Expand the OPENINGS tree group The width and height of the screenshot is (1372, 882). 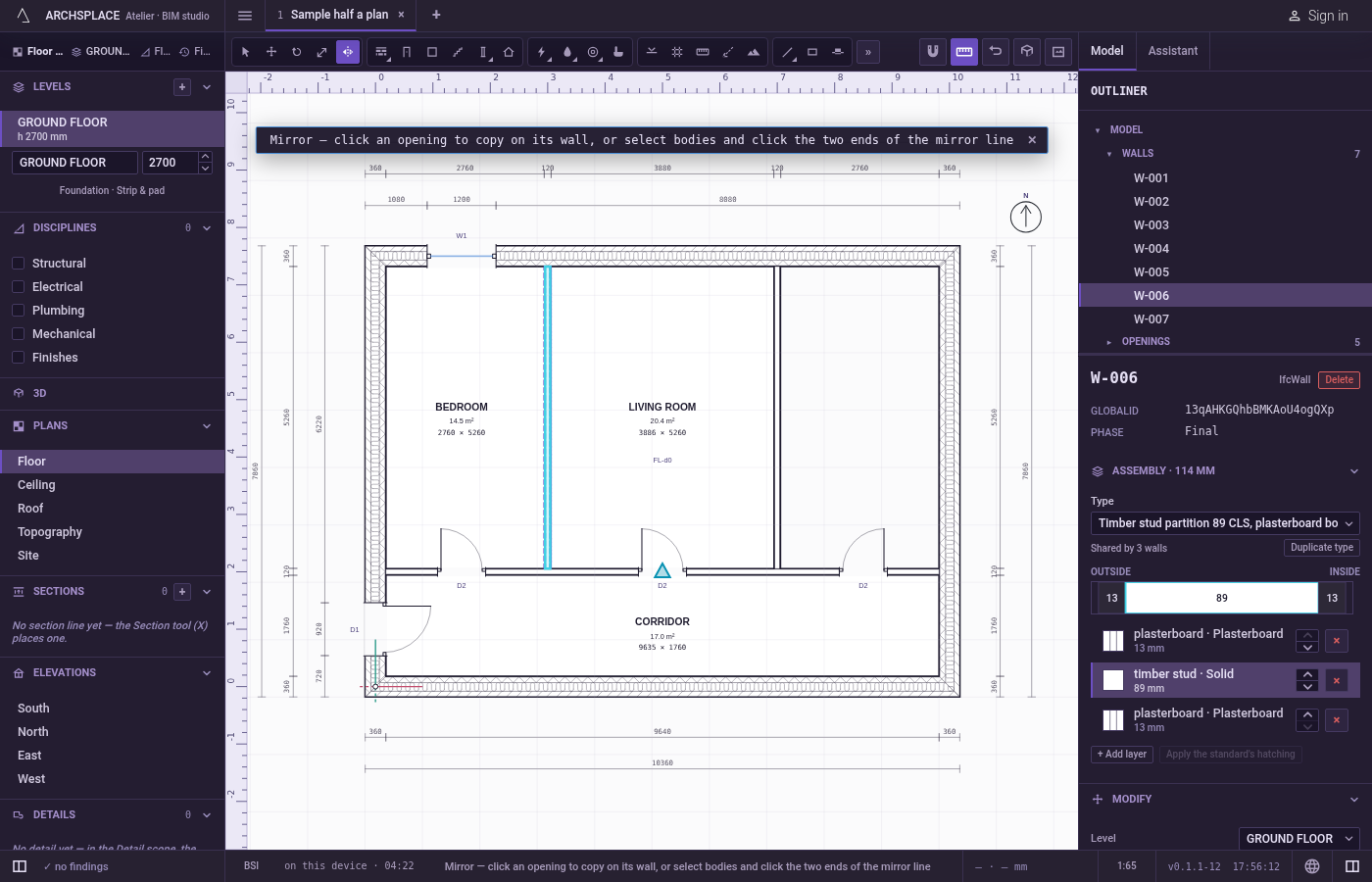(x=1109, y=342)
